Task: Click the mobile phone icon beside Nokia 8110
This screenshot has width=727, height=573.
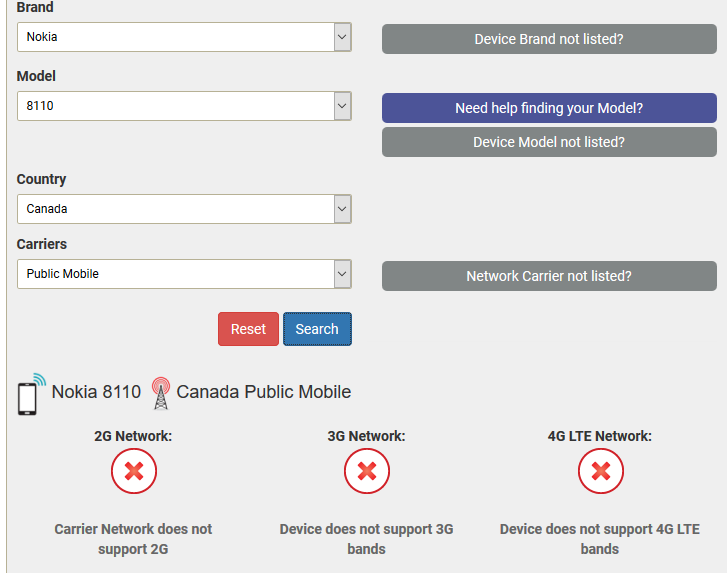Action: 28,394
